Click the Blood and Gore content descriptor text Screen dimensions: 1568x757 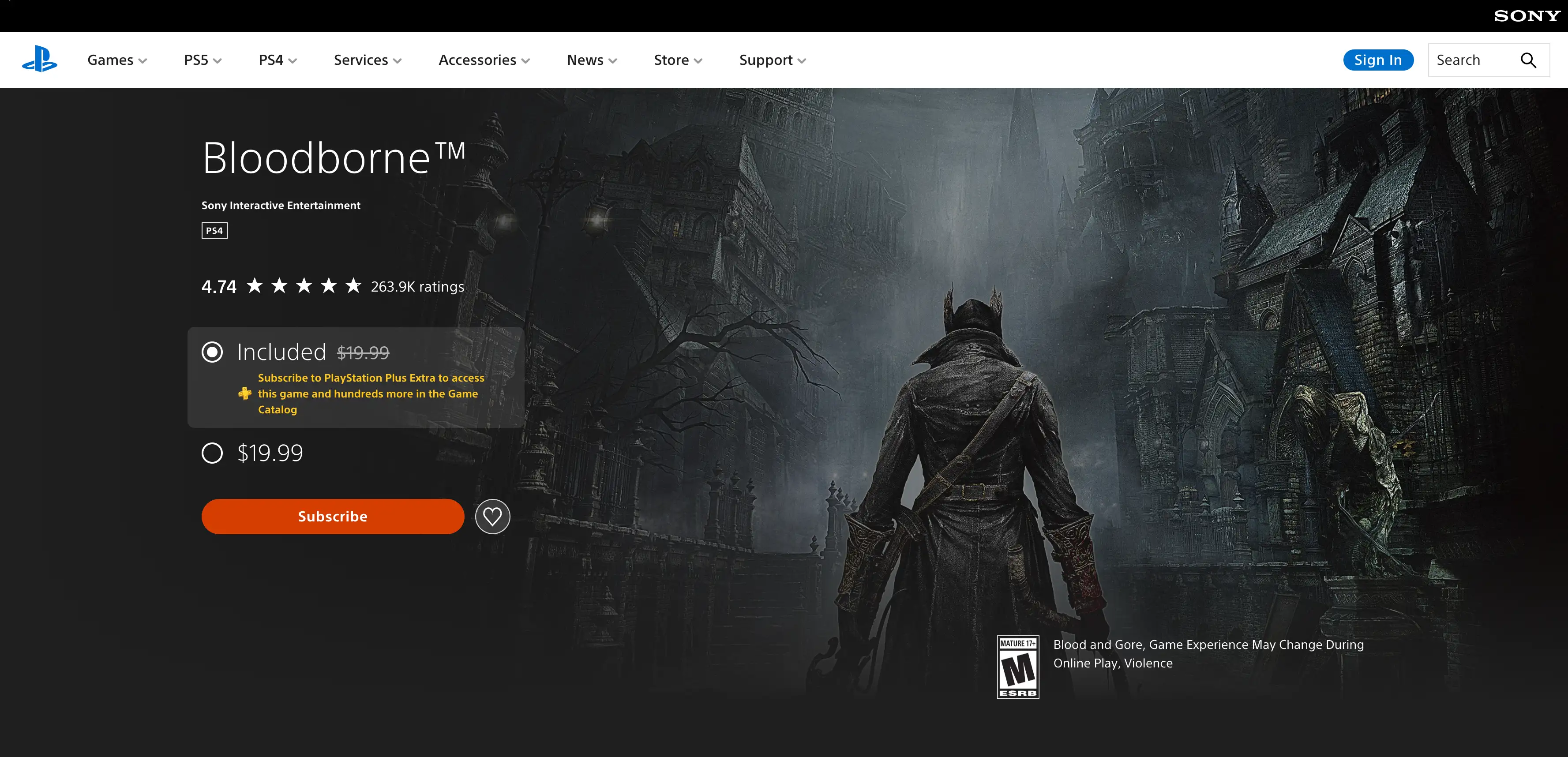tap(1208, 653)
